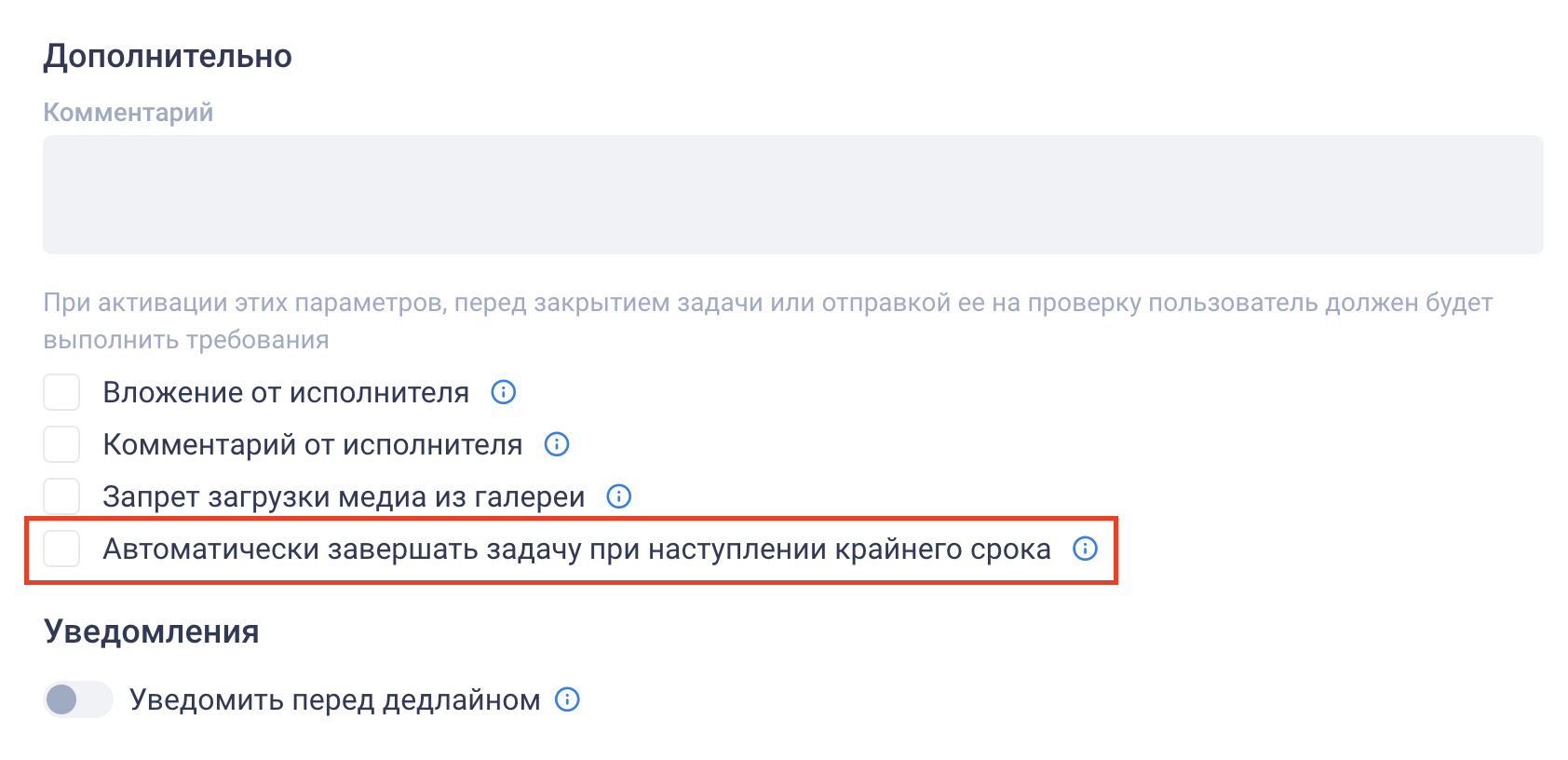Click info icon next to Вложение от исполнителя
The image size is (1568, 760).
(504, 392)
